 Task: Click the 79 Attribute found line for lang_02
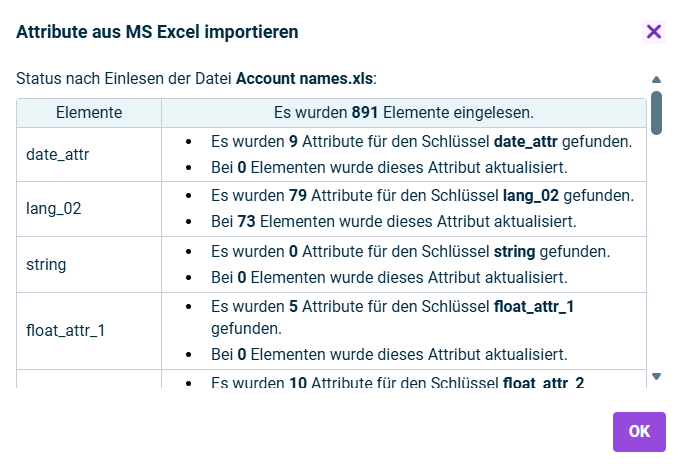click(x=422, y=196)
